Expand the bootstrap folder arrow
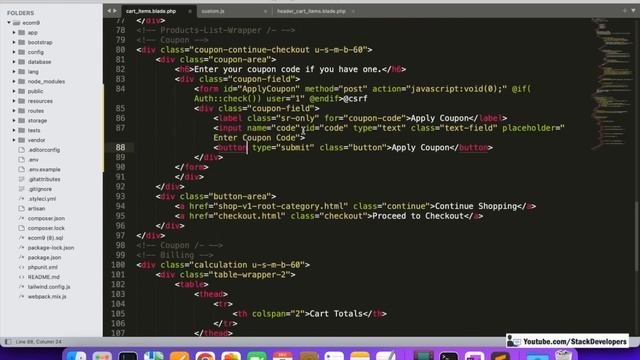The image size is (640, 360). pyautogui.click(x=14, y=42)
